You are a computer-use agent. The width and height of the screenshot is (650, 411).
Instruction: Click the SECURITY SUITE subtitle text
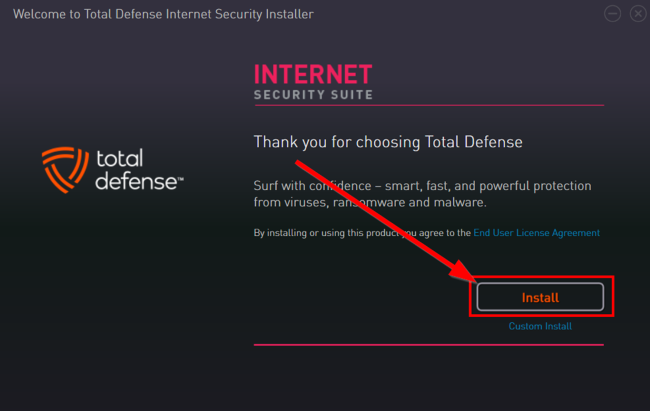(x=313, y=95)
